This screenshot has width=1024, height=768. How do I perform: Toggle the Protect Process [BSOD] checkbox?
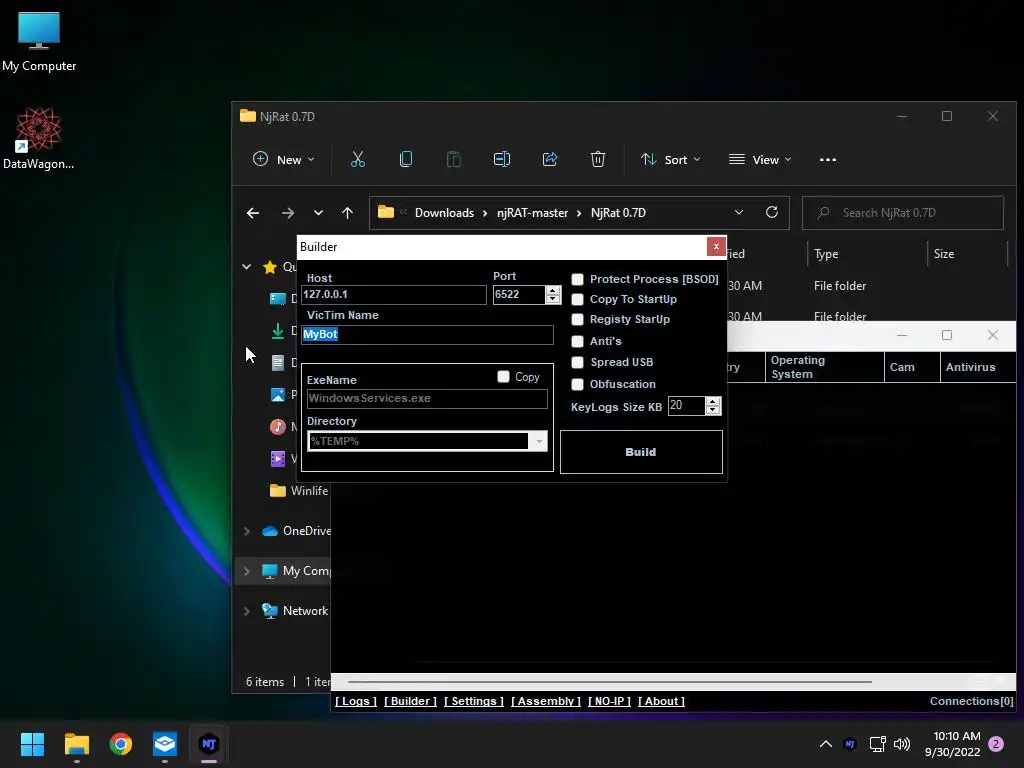click(577, 280)
